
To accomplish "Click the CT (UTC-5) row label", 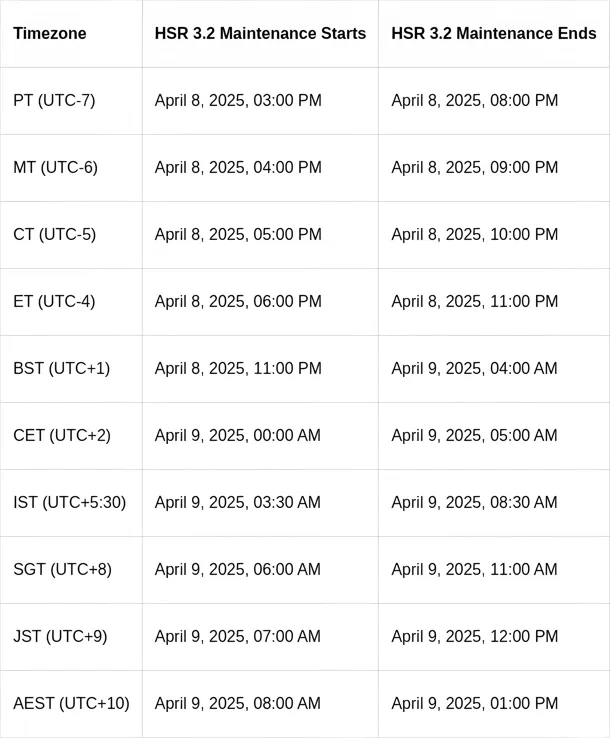I will pos(54,235).
